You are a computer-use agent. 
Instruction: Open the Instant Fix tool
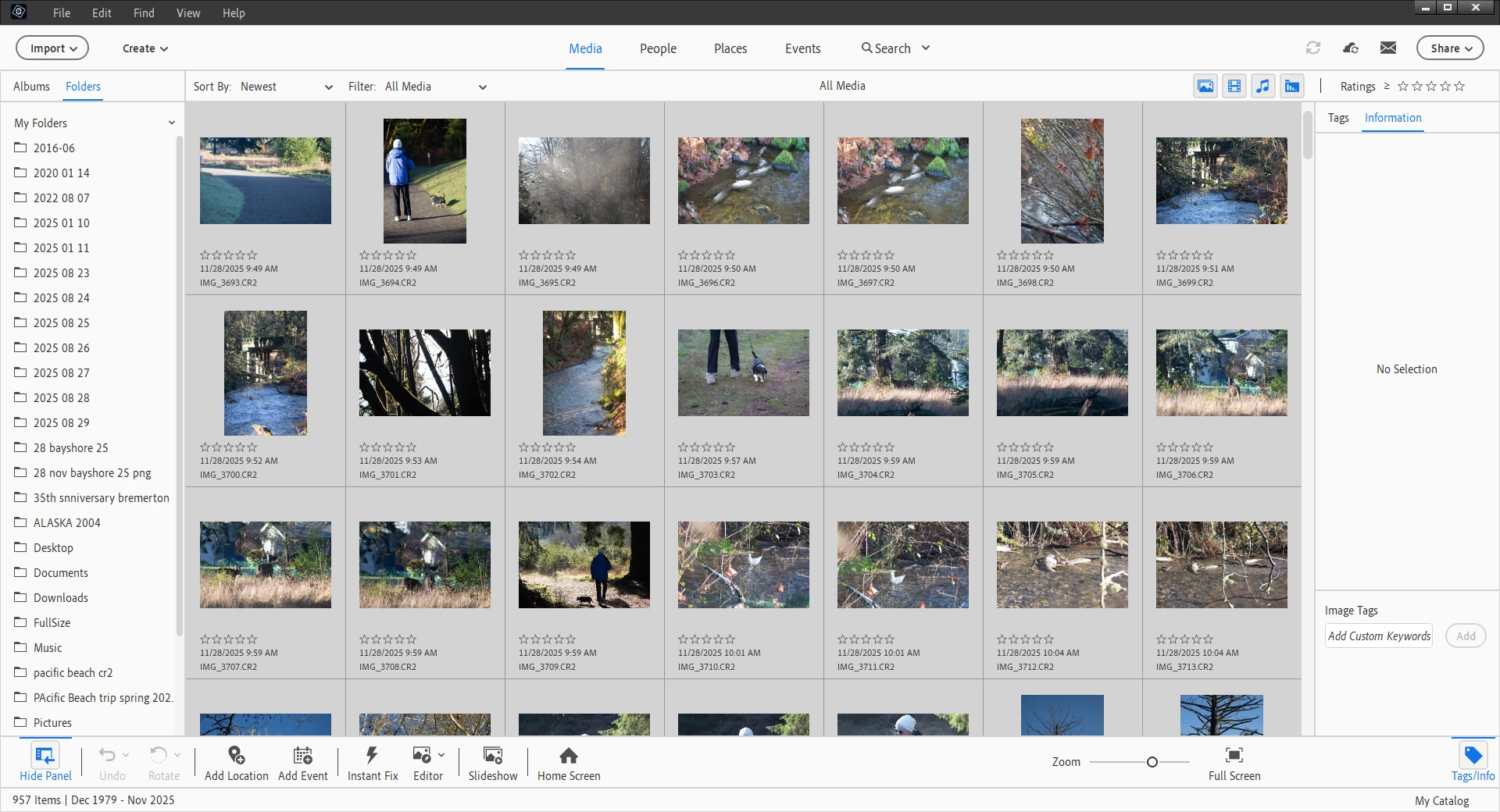pyautogui.click(x=373, y=763)
